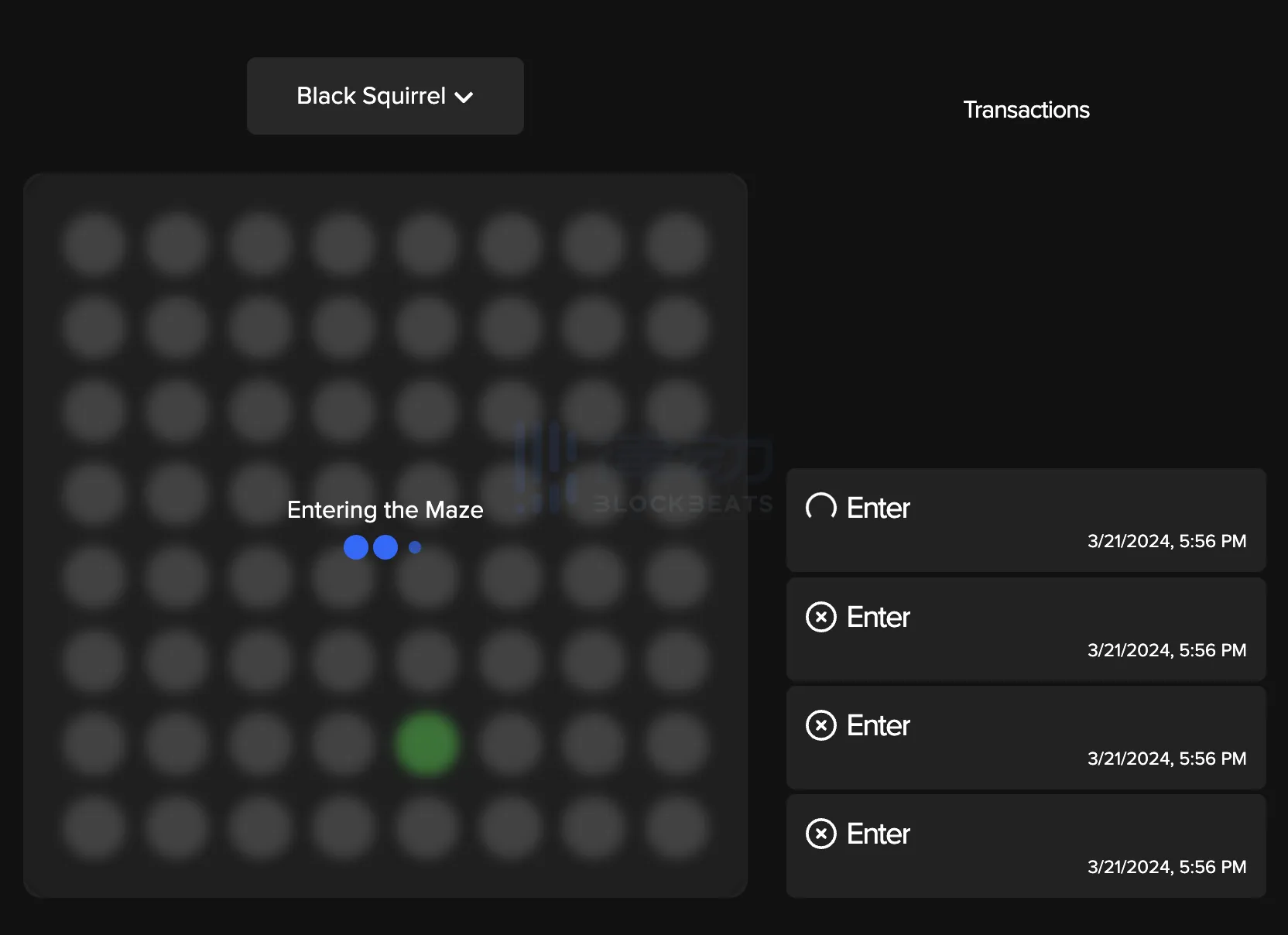
Task: Click the timestamp of the pending Enter transaction
Action: coord(1166,541)
